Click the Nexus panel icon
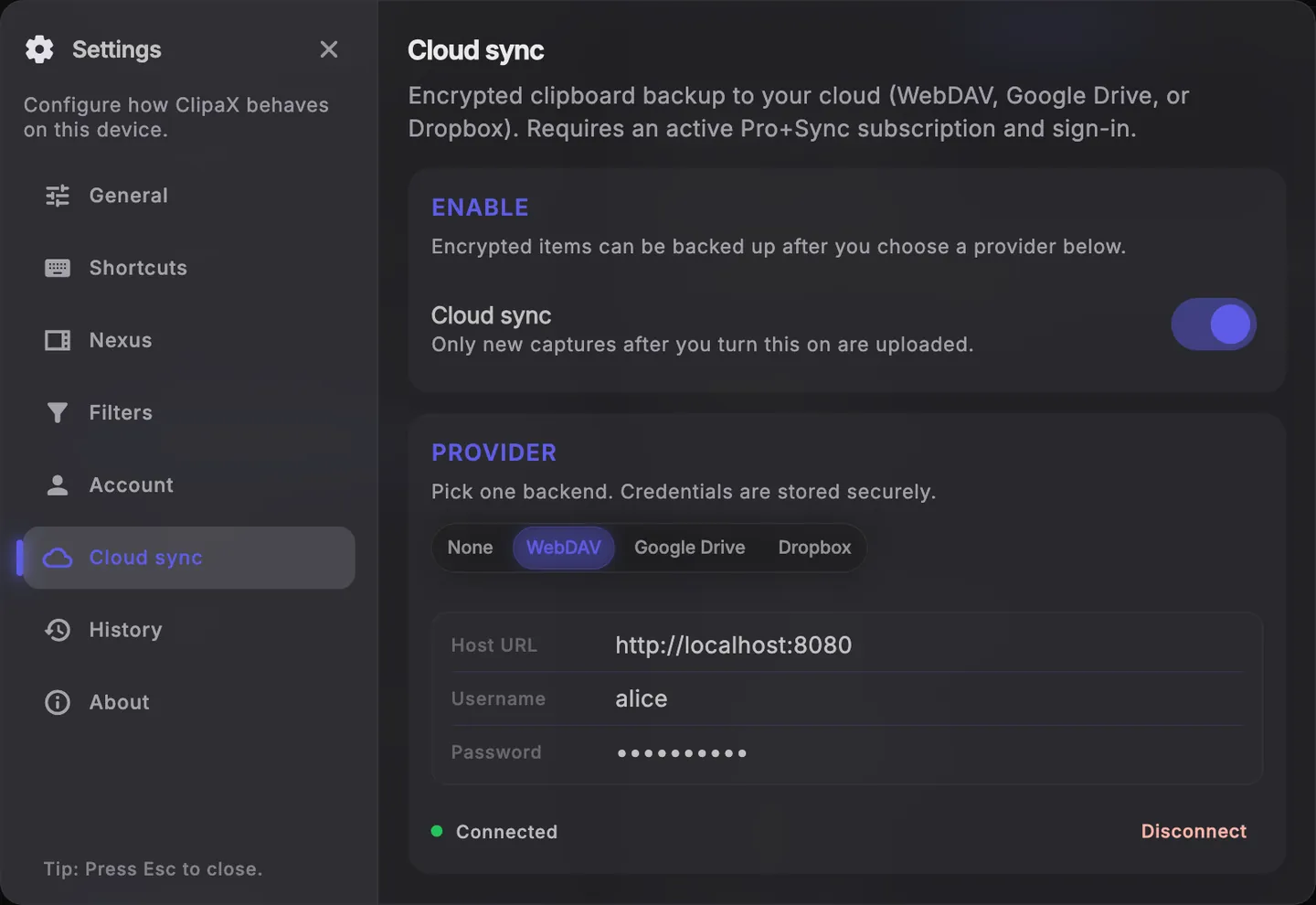The height and width of the screenshot is (905, 1316). 58,340
